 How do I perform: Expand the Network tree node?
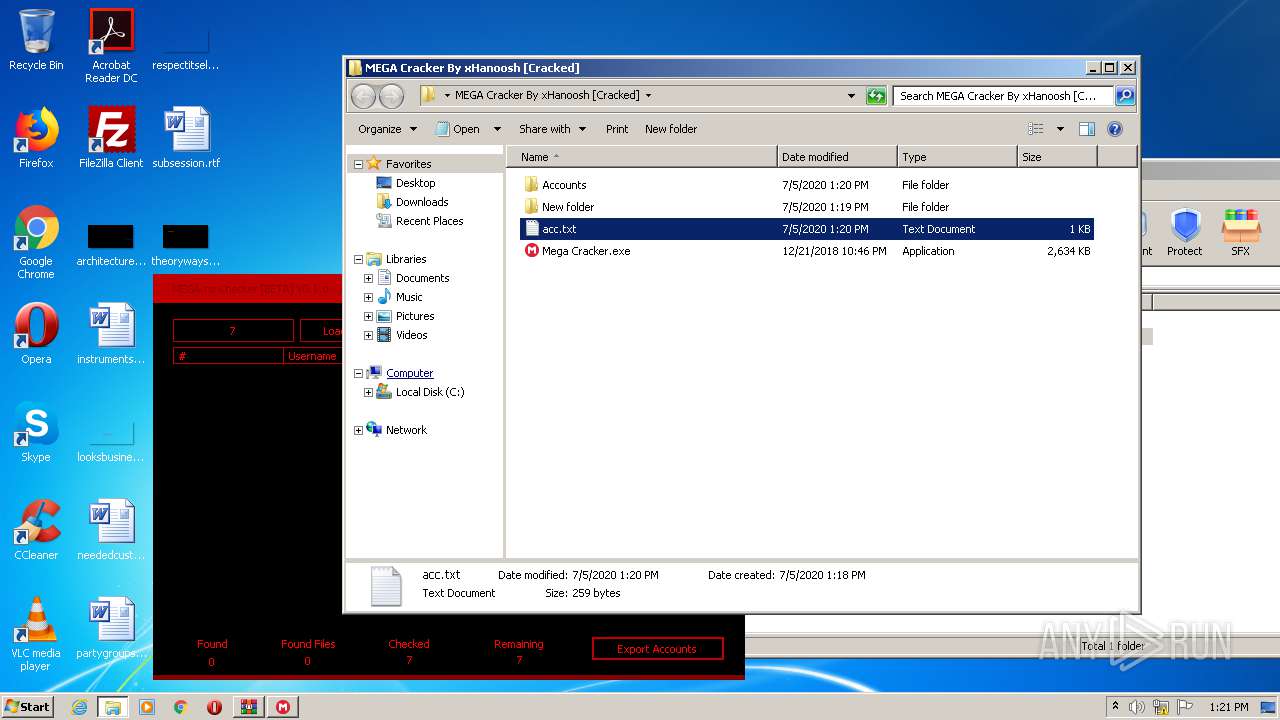pos(358,430)
